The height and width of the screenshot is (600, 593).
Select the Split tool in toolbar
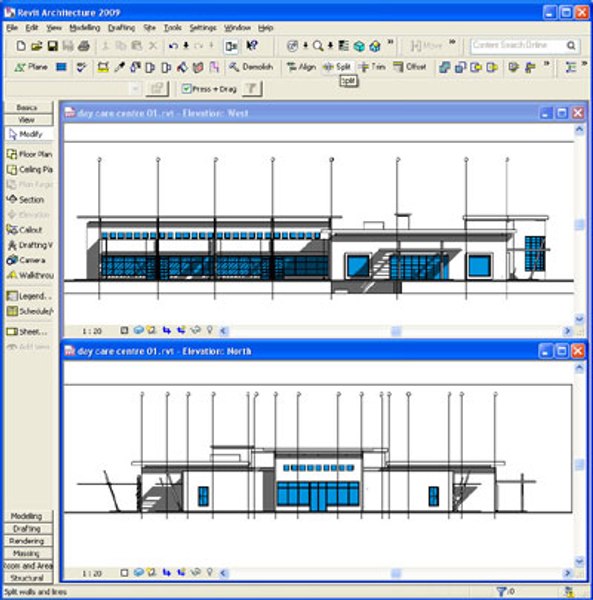[x=337, y=67]
